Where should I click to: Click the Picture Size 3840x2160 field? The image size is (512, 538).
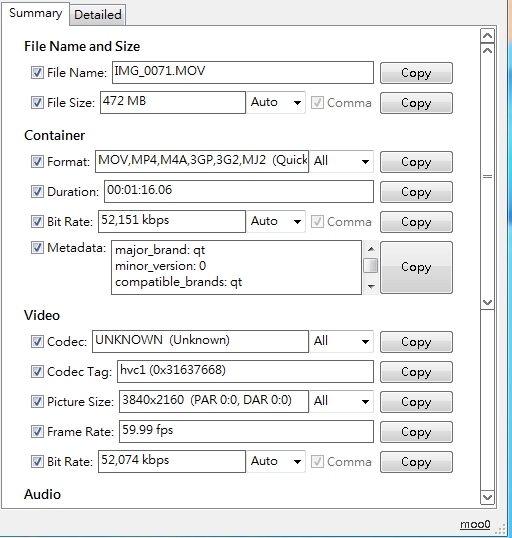click(x=214, y=401)
